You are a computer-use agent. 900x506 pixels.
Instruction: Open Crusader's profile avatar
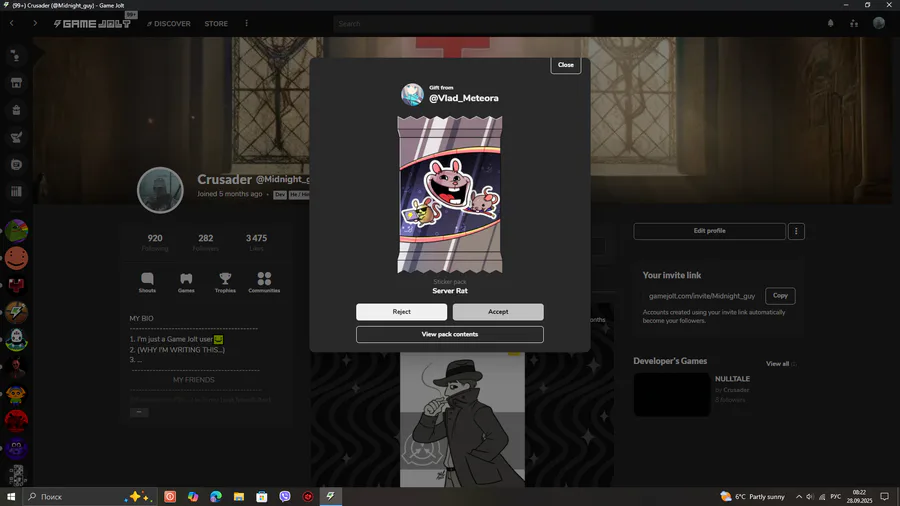(x=160, y=190)
